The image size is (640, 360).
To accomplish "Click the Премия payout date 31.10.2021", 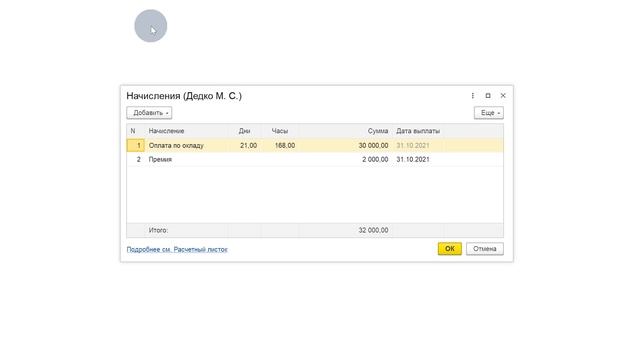I will coord(413,159).
